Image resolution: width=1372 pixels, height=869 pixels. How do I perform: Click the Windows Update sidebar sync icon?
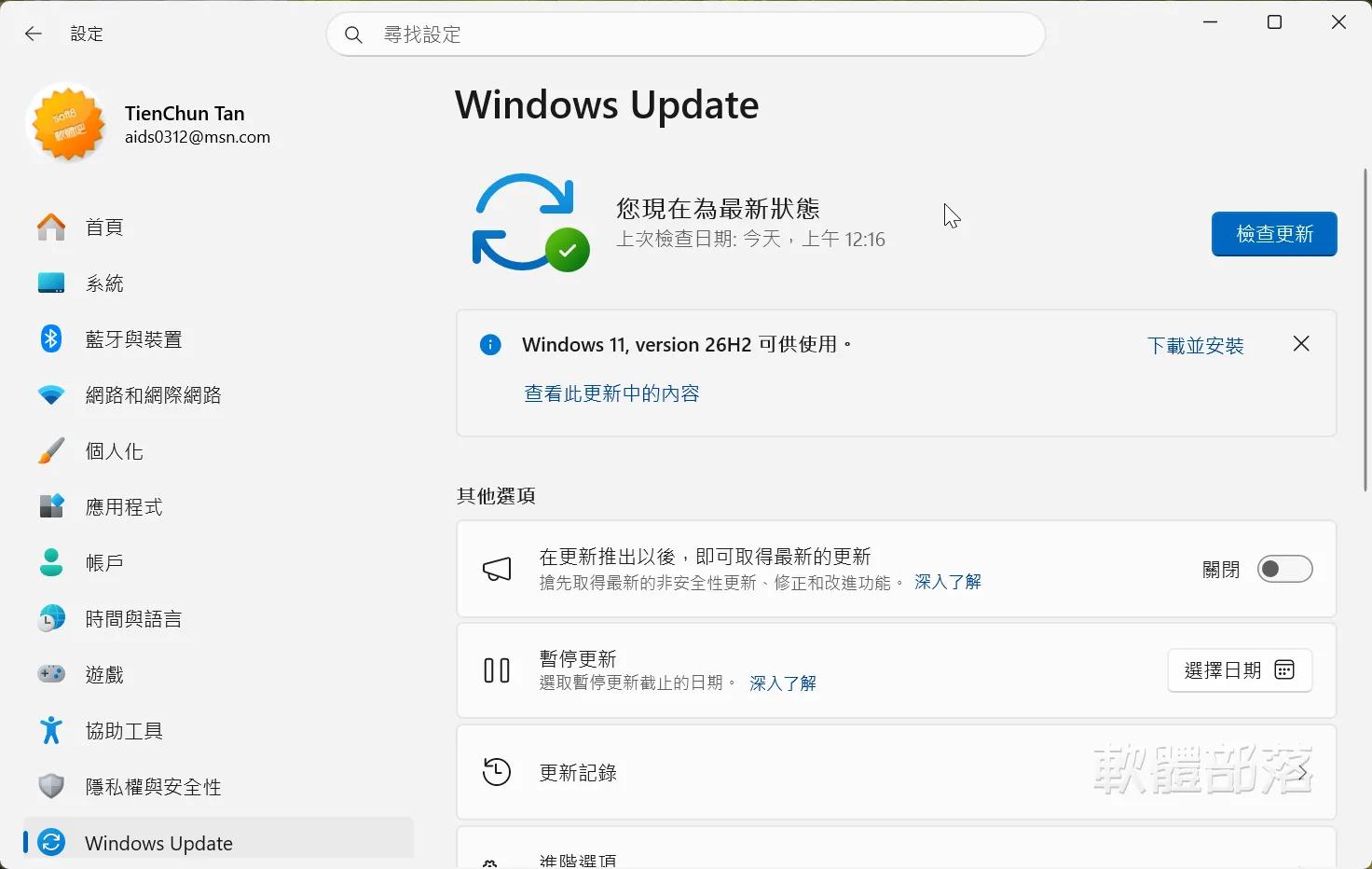click(51, 843)
